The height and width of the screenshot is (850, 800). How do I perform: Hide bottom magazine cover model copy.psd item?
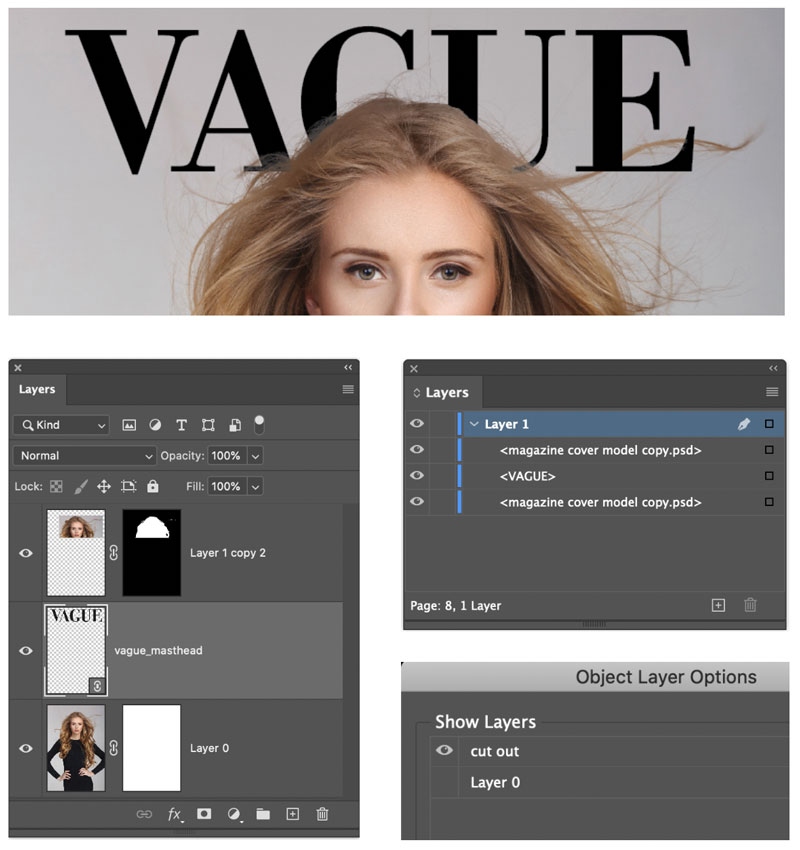tap(417, 501)
